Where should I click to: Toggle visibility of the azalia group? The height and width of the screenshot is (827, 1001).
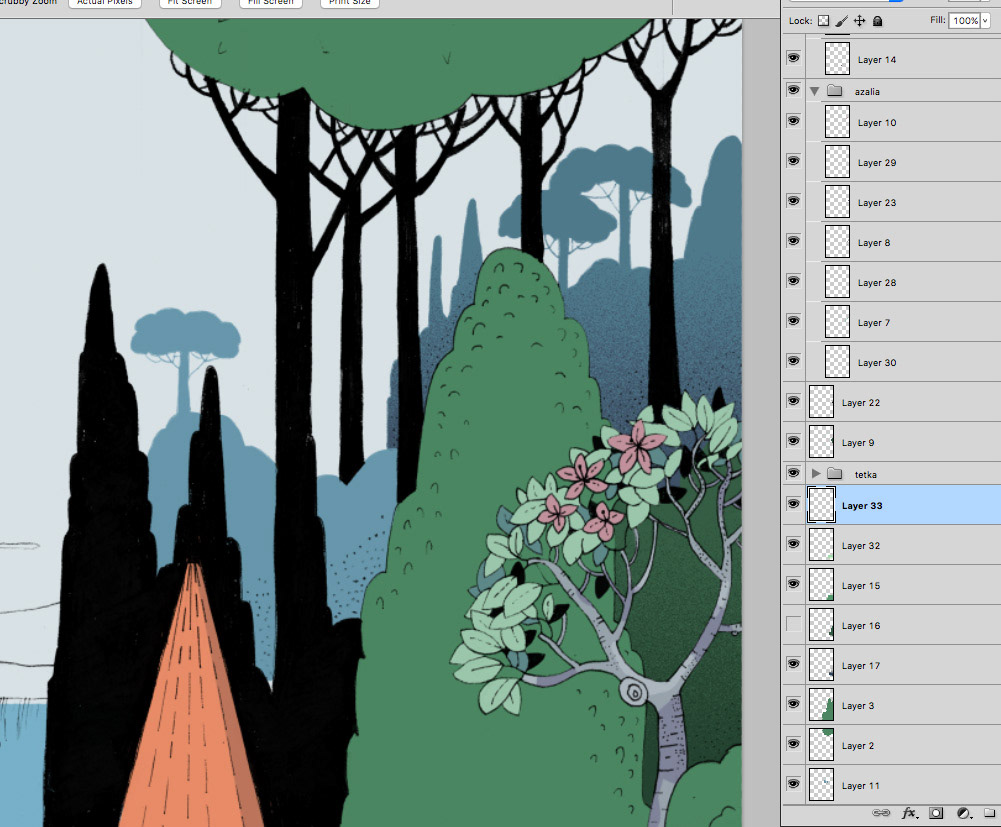794,90
